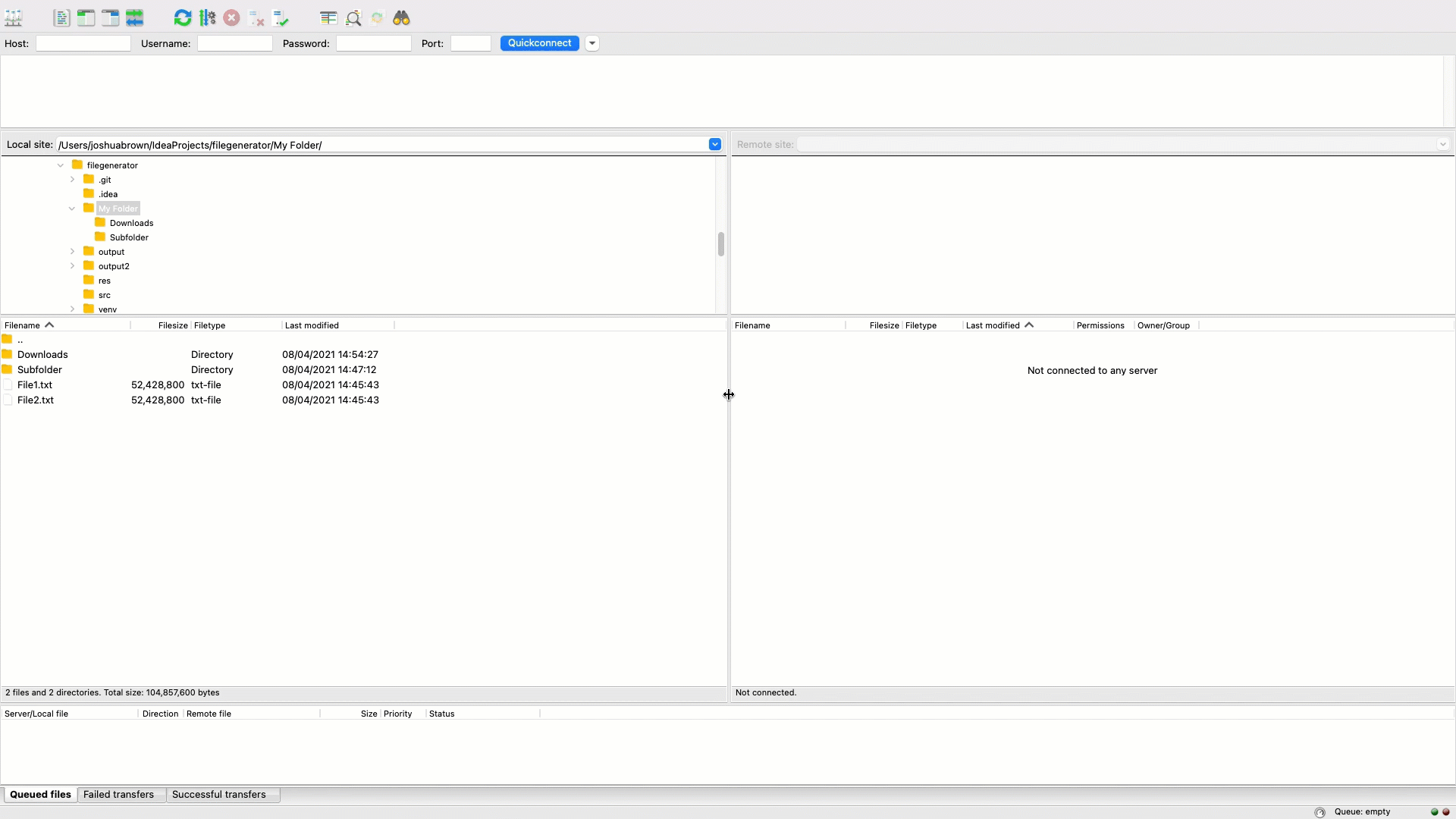The height and width of the screenshot is (819, 1456).
Task: Sort local list by Last modified header
Action: point(338,325)
